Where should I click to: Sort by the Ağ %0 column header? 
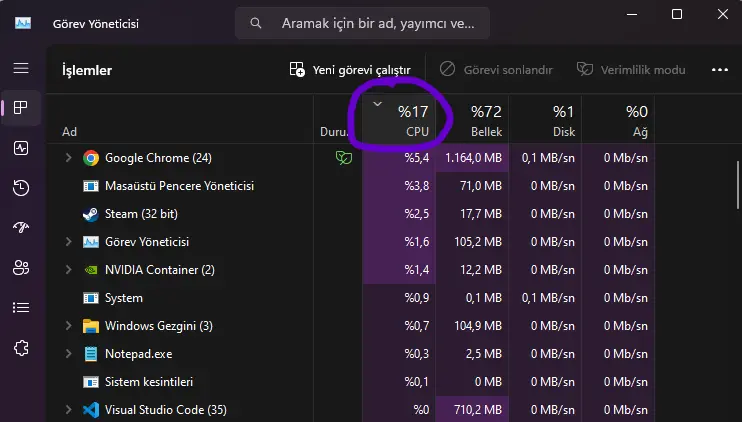[x=618, y=120]
